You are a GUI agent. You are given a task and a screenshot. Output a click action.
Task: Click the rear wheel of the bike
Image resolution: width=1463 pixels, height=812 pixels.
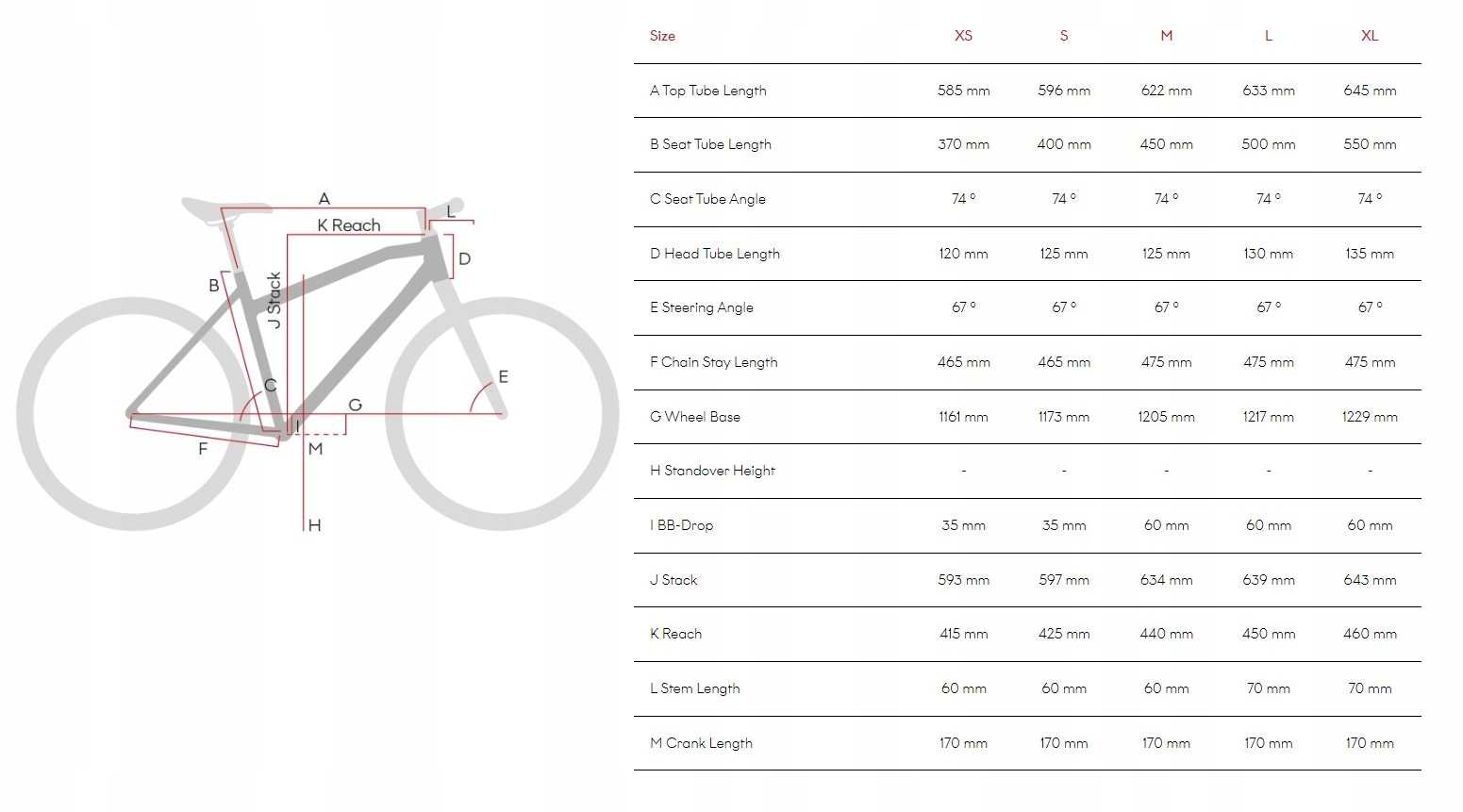click(132, 414)
